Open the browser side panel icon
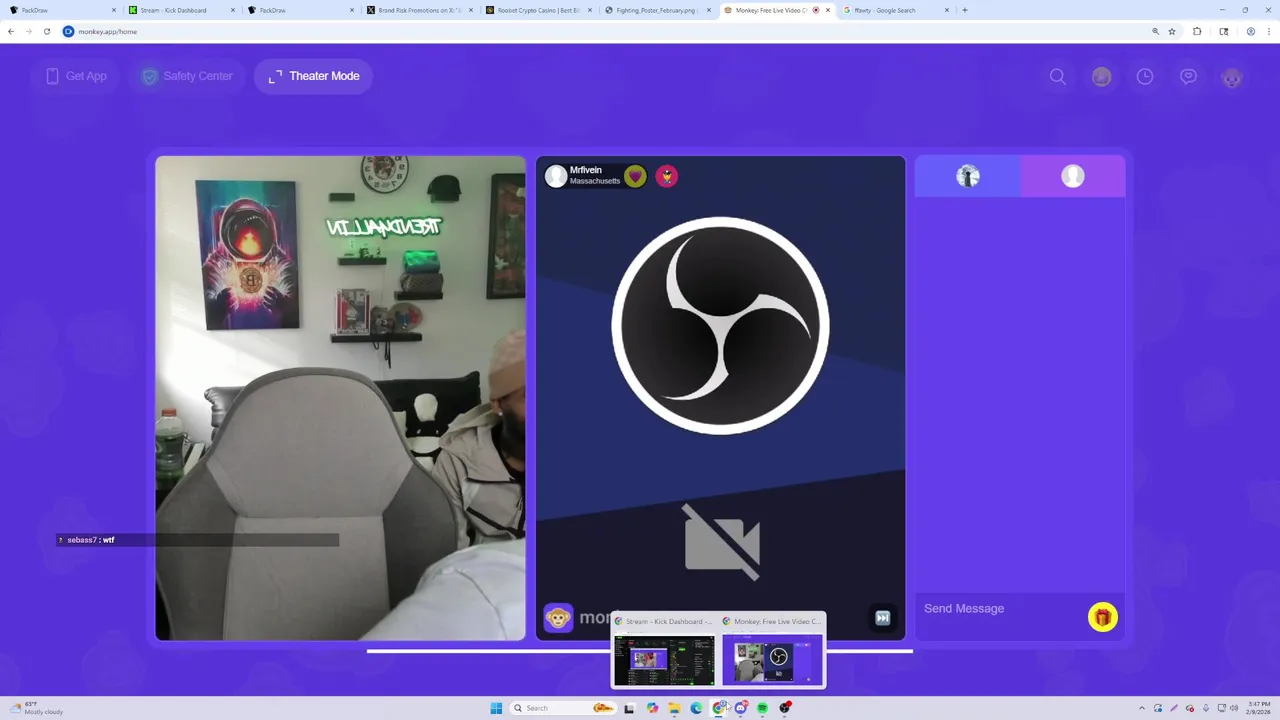Image resolution: width=1280 pixels, height=720 pixels. point(1224,31)
